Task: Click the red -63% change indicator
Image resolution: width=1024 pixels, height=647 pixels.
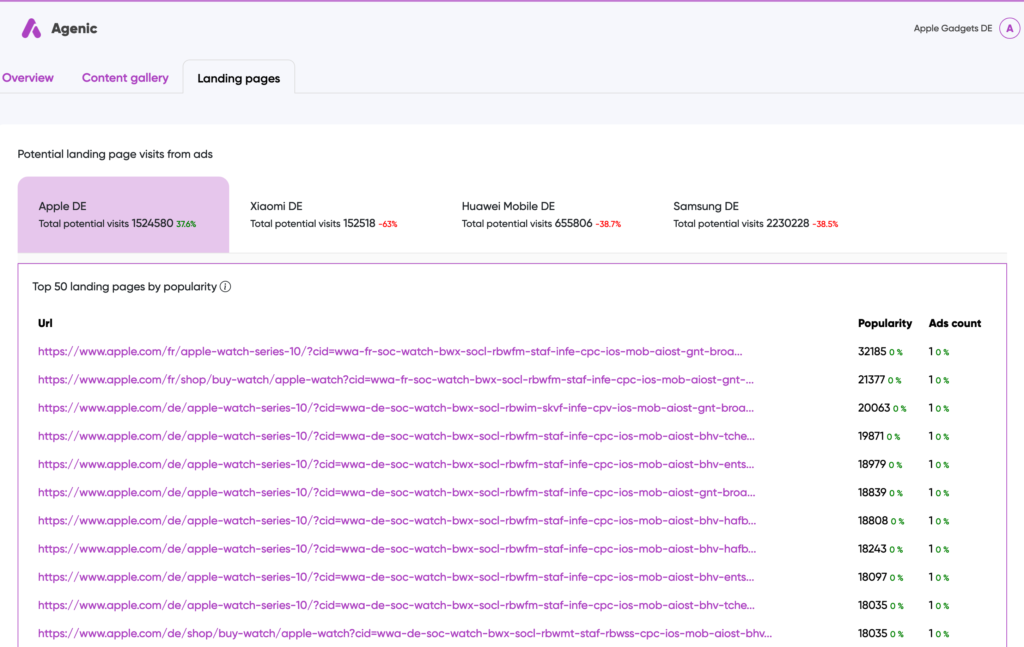Action: 388,224
